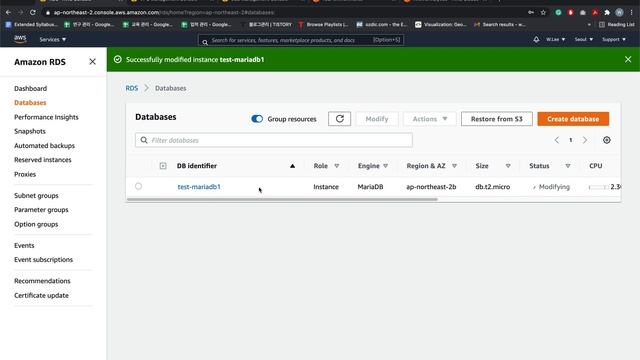Open the W.Lee account dropdown
Viewport: 640px width, 360px height.
tap(556, 39)
